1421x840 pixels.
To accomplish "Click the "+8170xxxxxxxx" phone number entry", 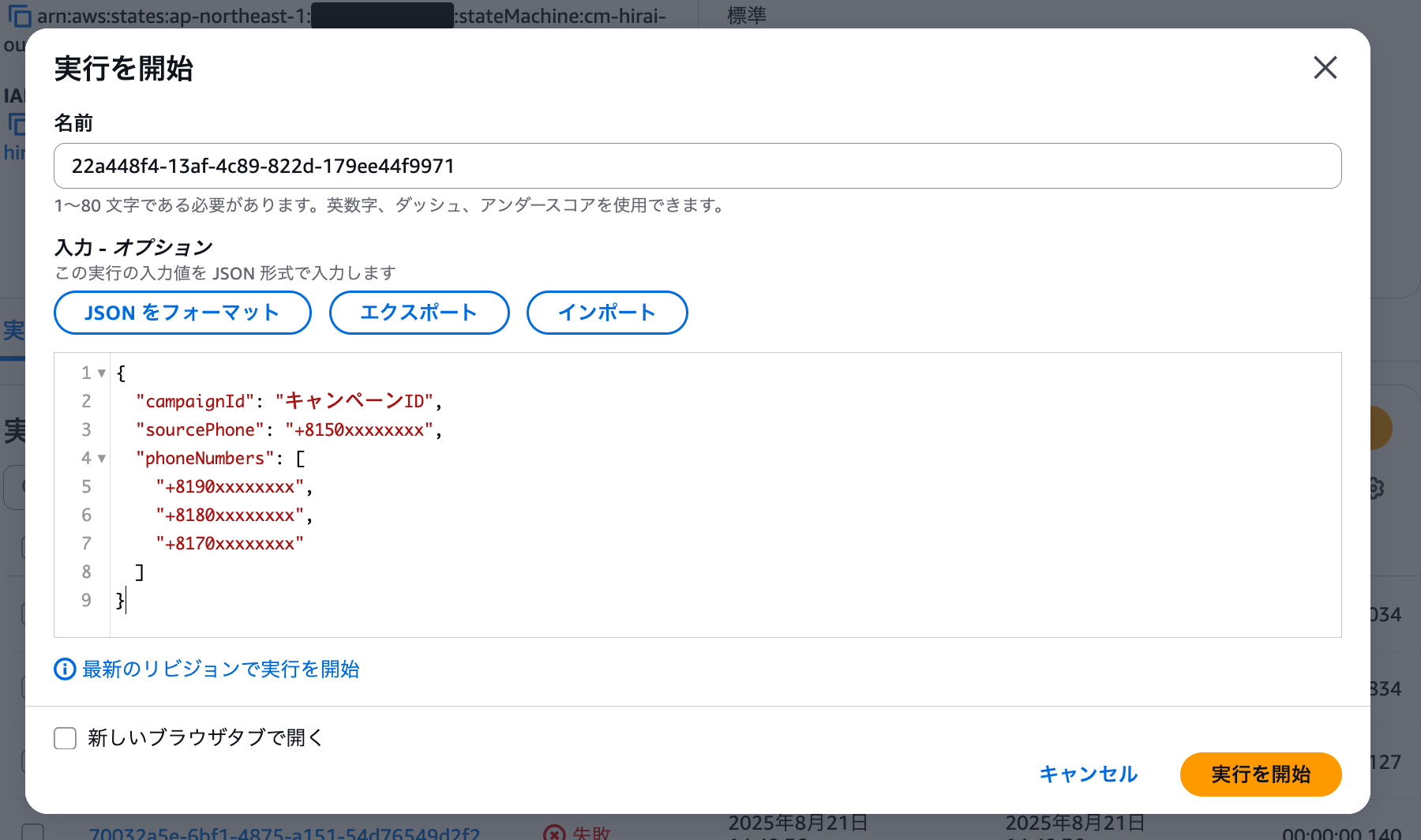I will (230, 543).
